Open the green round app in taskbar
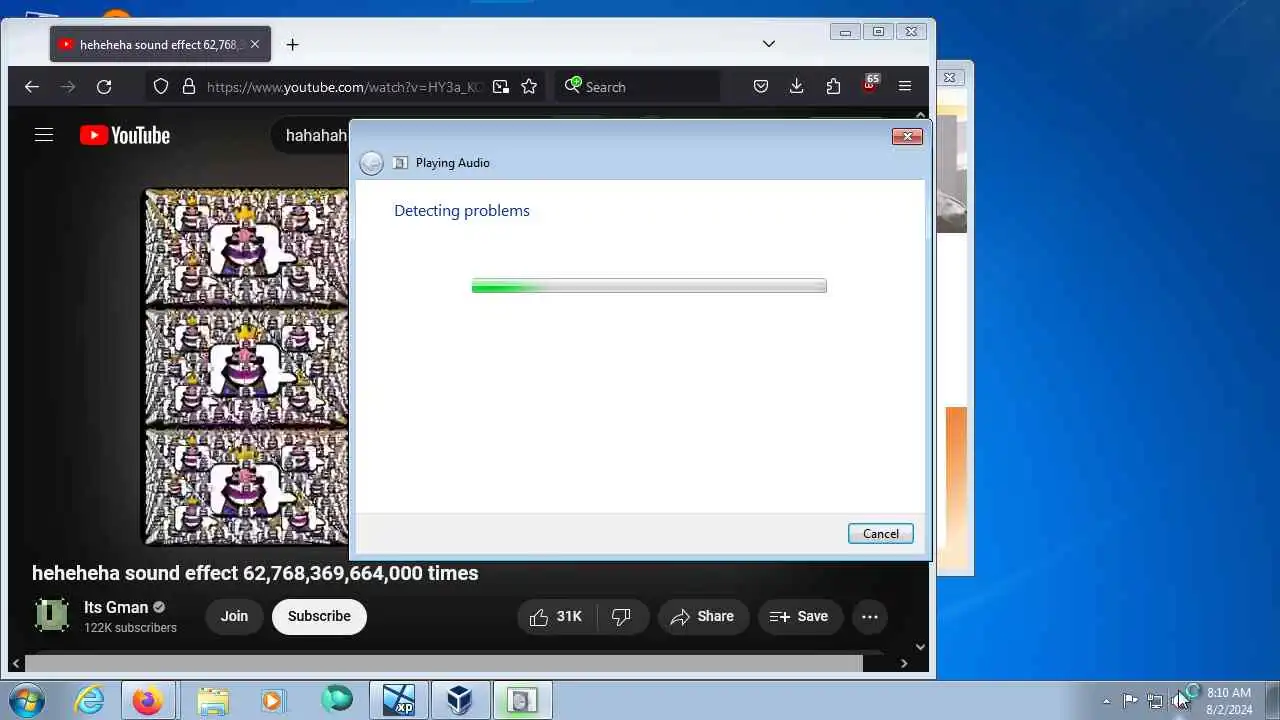The height and width of the screenshot is (720, 1280). coord(337,700)
